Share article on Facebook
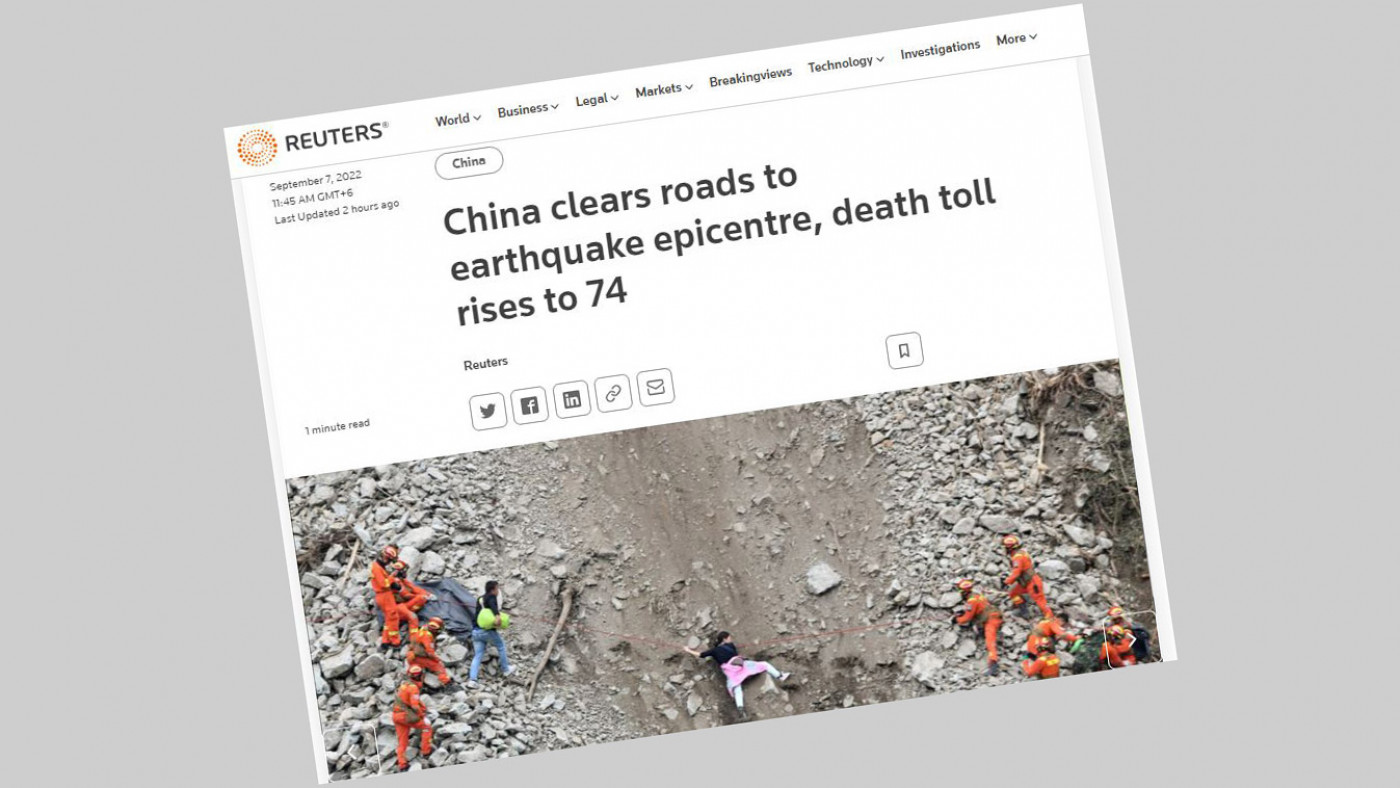Viewport: 1400px width, 788px height. tap(530, 405)
